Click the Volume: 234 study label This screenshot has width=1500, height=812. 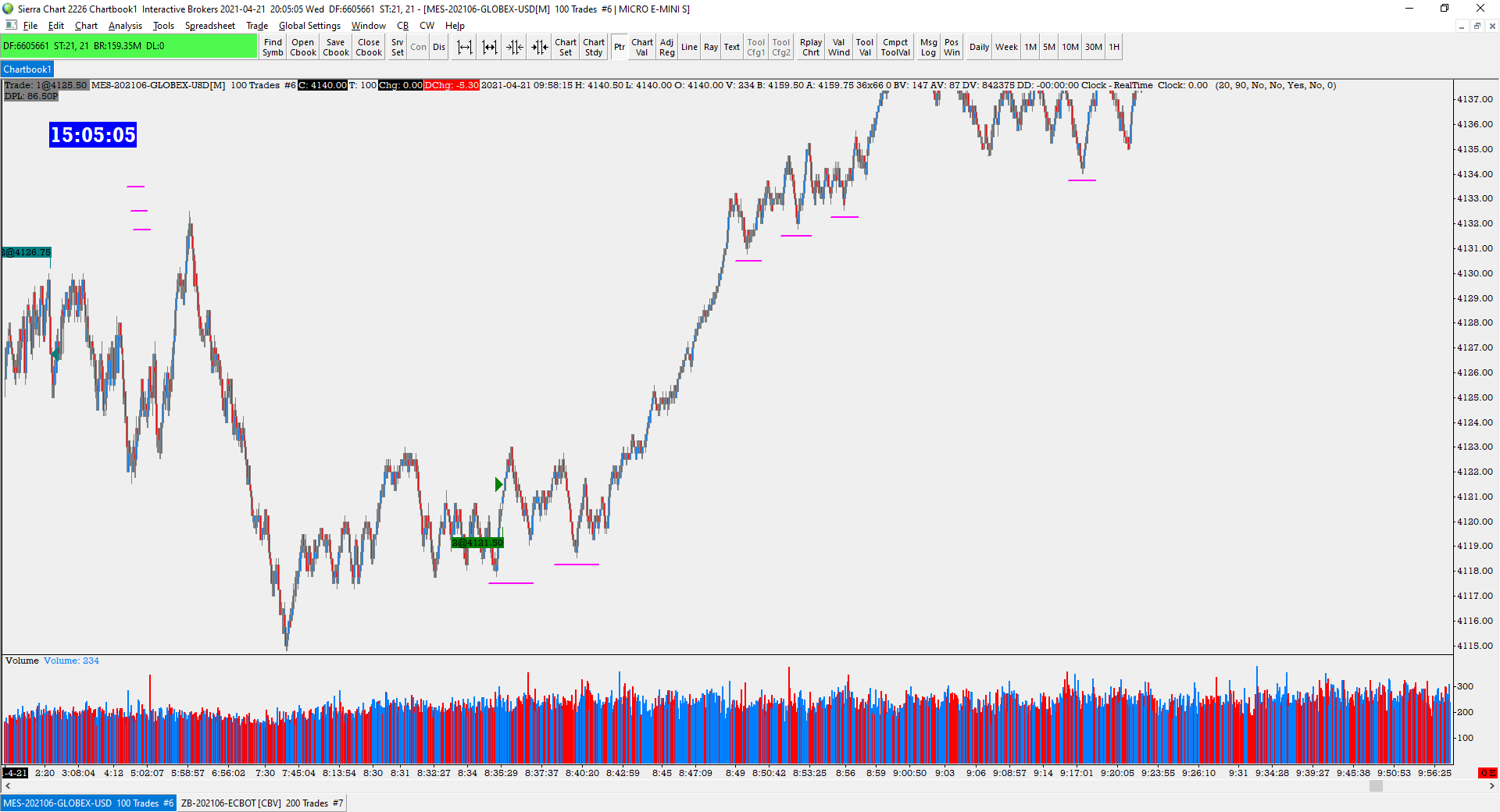click(x=71, y=661)
